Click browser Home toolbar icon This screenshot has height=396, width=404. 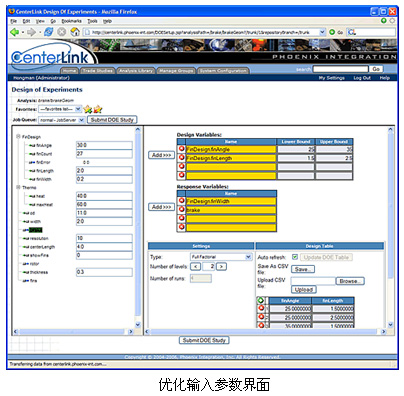[x=75, y=32]
